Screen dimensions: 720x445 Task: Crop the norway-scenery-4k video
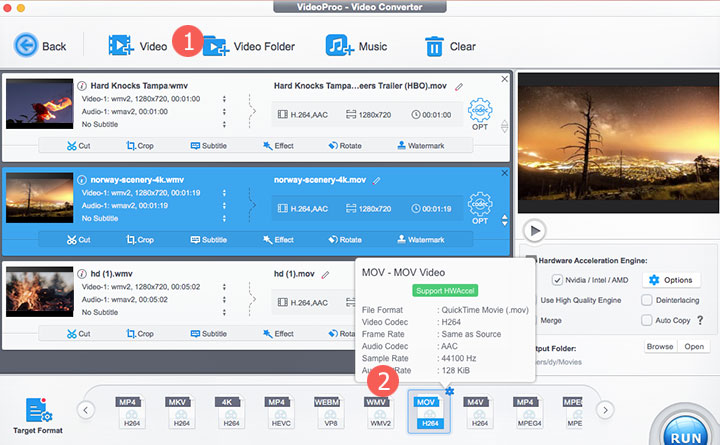tap(140, 240)
